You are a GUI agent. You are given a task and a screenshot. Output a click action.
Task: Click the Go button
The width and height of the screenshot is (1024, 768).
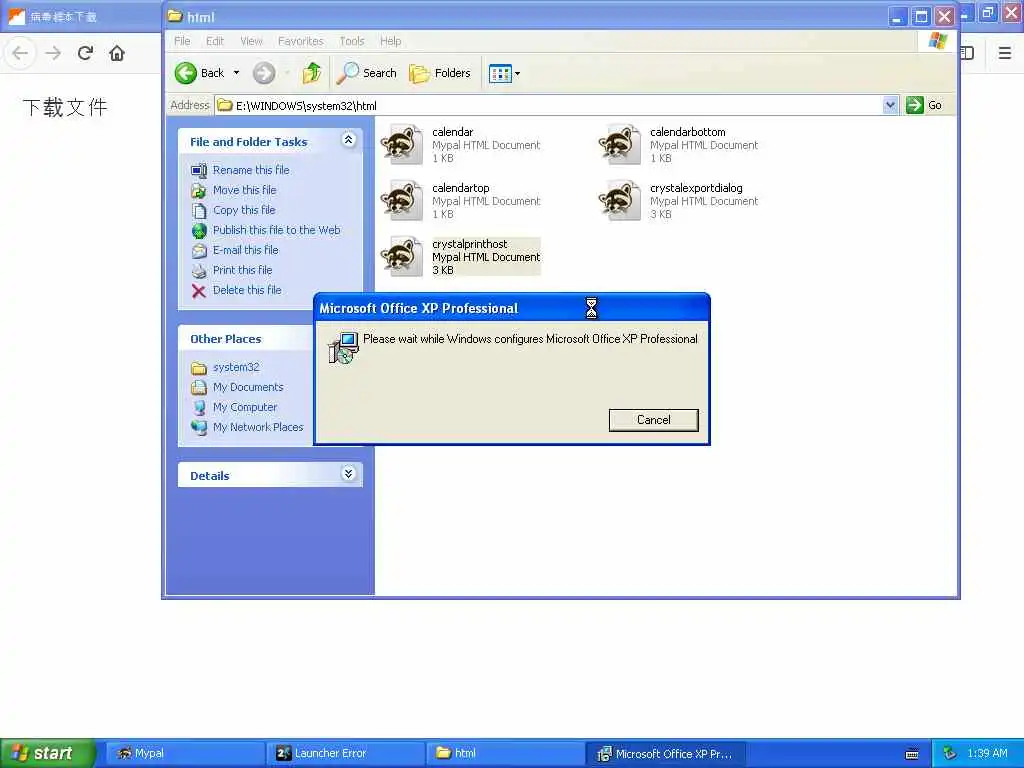(924, 105)
